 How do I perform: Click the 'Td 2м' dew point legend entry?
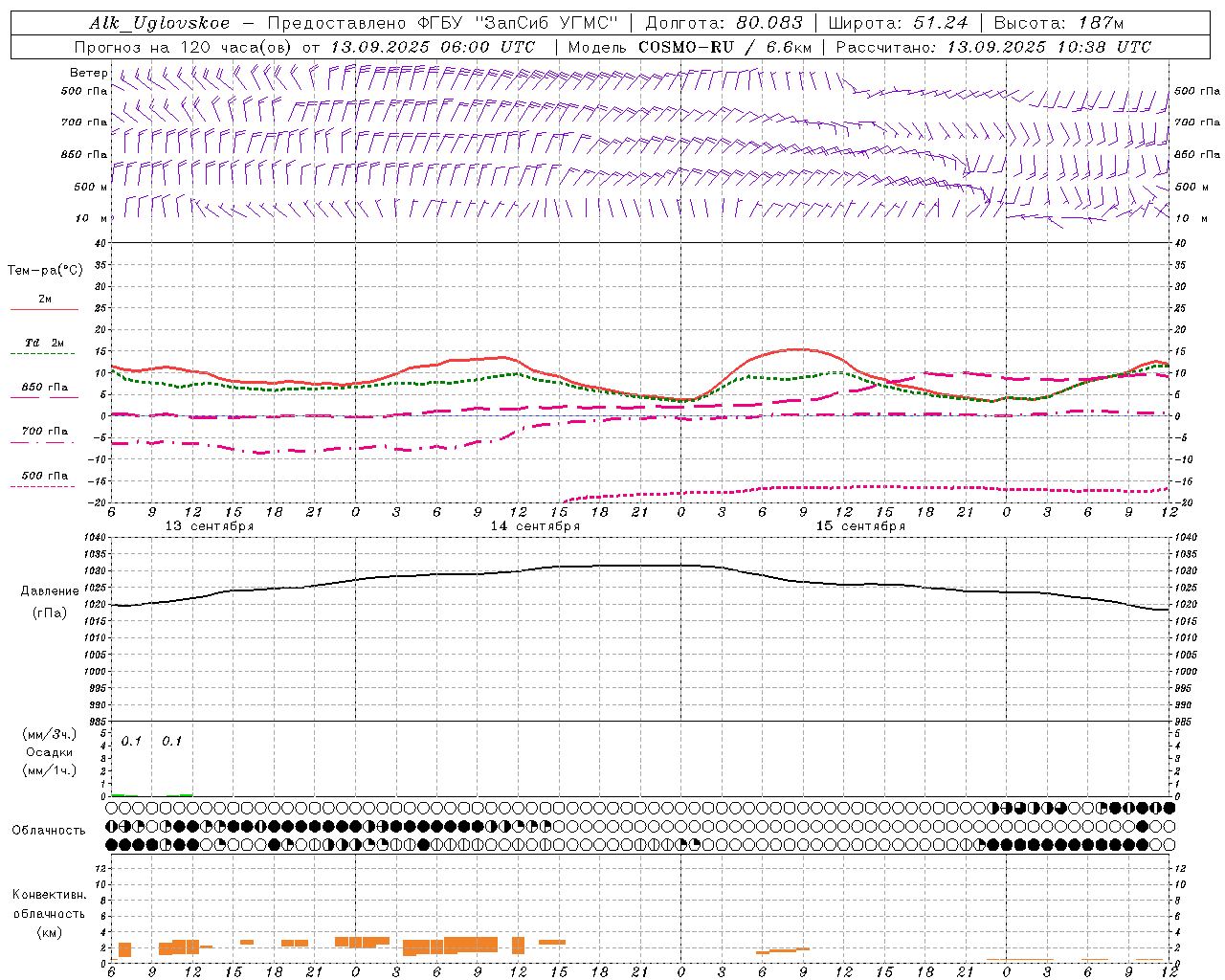[x=45, y=343]
